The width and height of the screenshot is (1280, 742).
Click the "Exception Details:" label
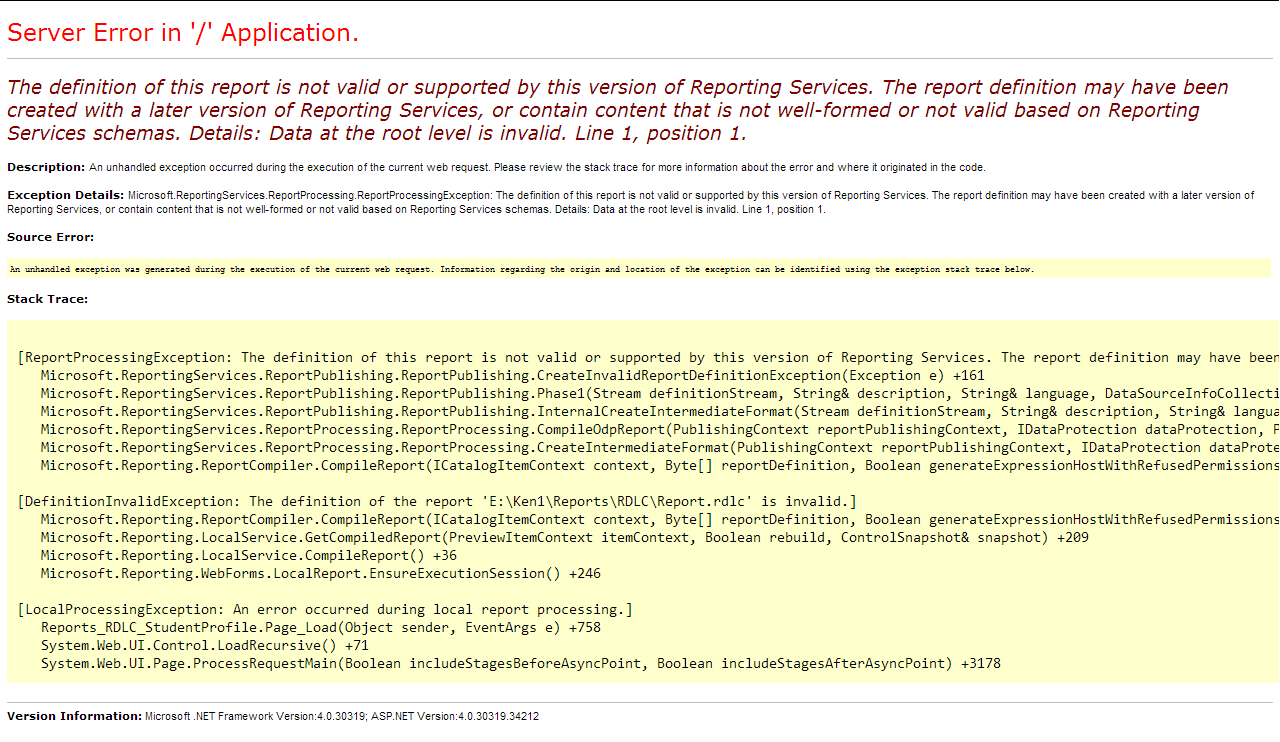coord(65,195)
